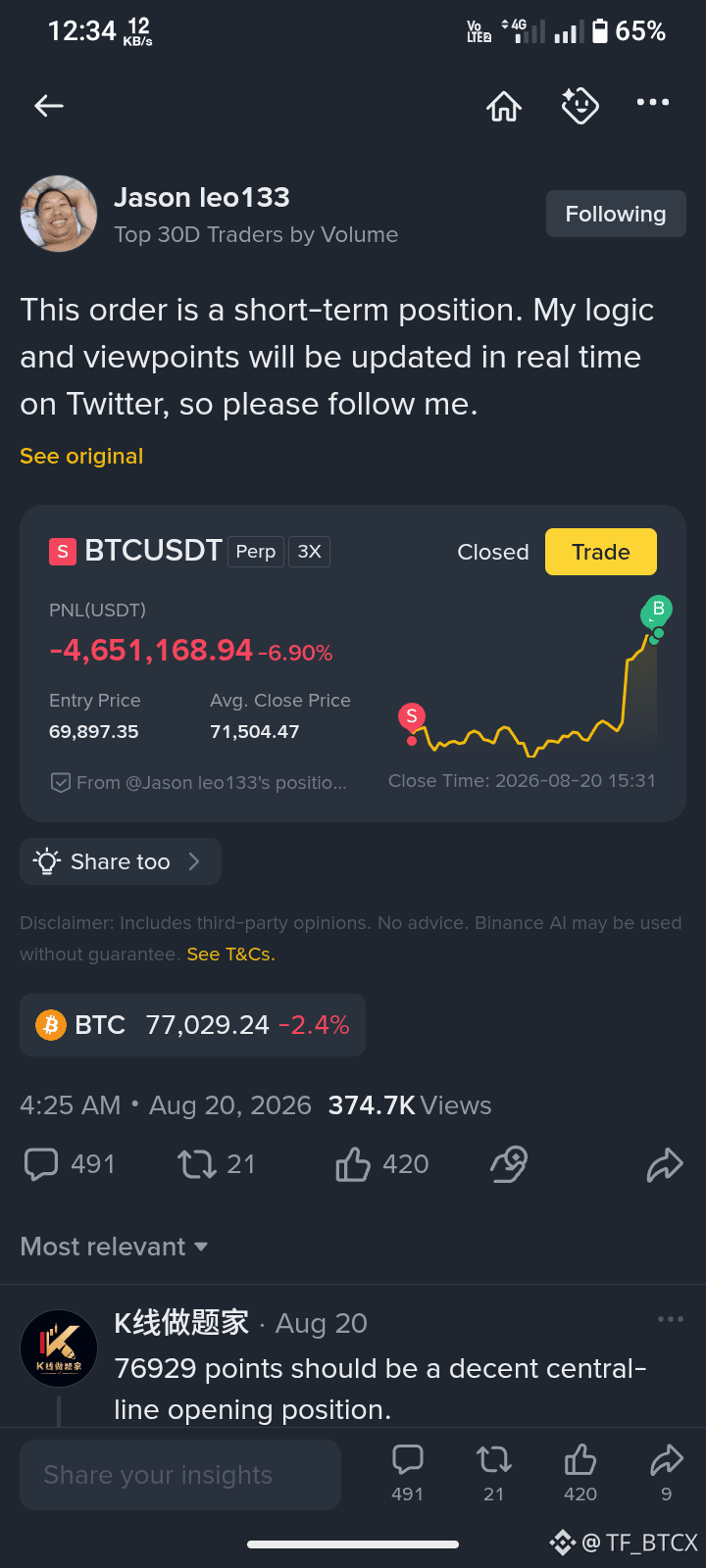Open the home icon in header

tap(504, 106)
